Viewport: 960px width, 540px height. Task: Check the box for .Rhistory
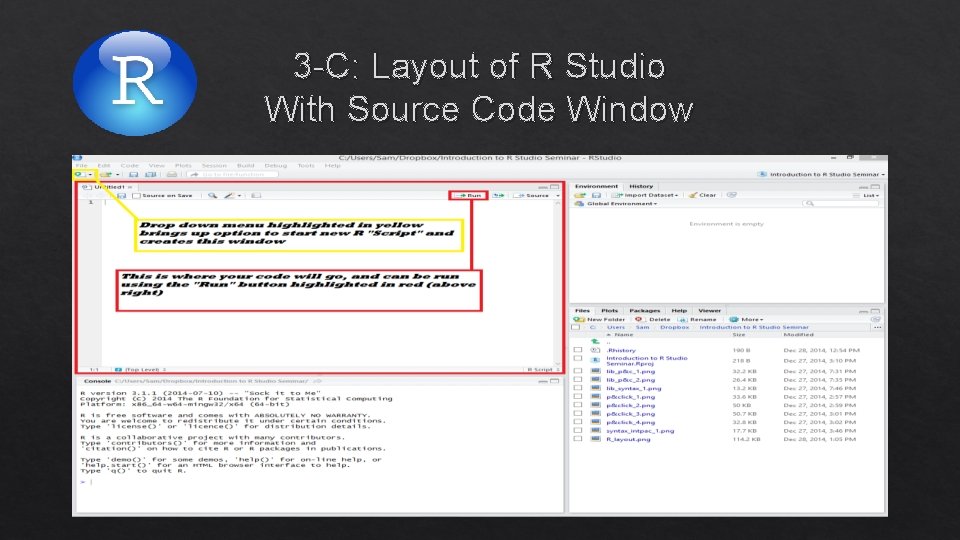coord(577,350)
